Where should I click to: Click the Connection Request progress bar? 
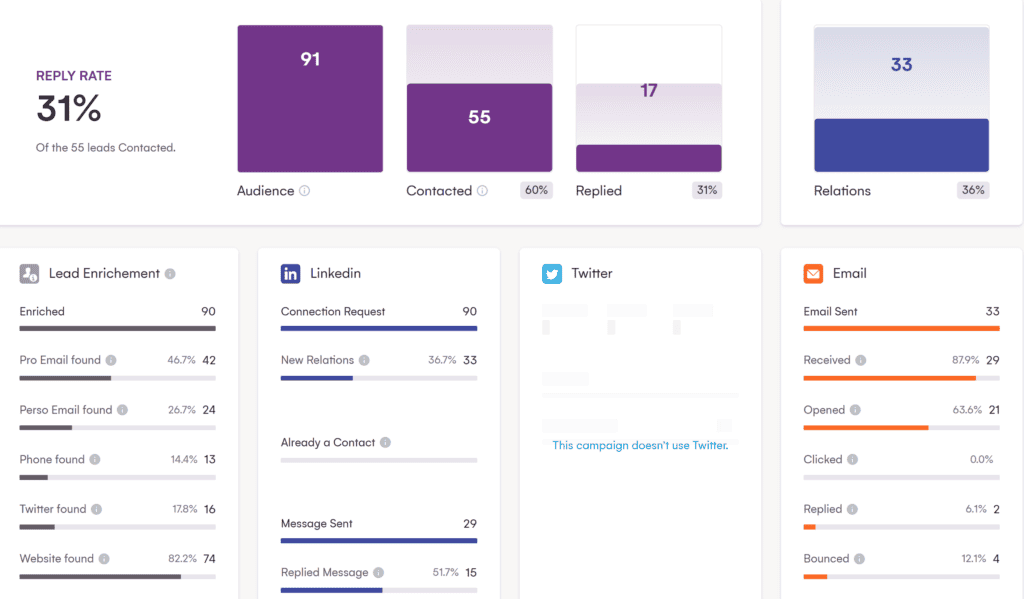click(379, 328)
